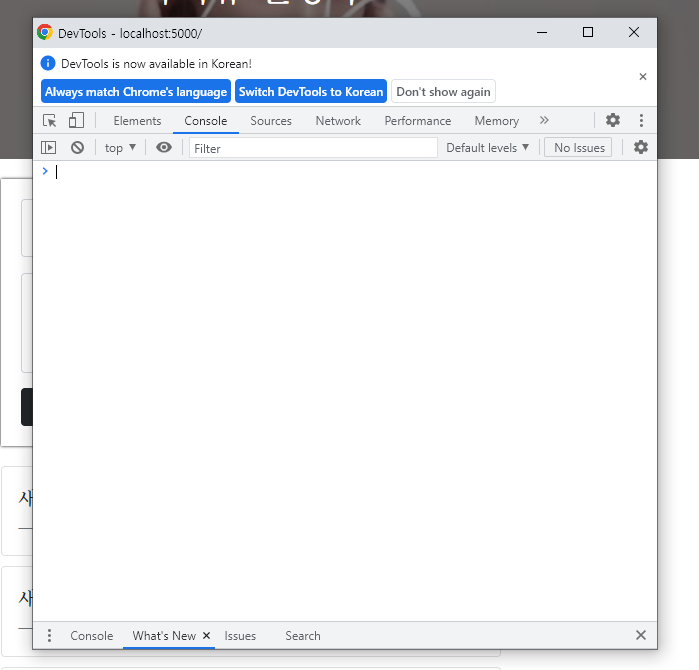The image size is (699, 670).
Task: Focus the console Filter input field
Action: [x=313, y=148]
